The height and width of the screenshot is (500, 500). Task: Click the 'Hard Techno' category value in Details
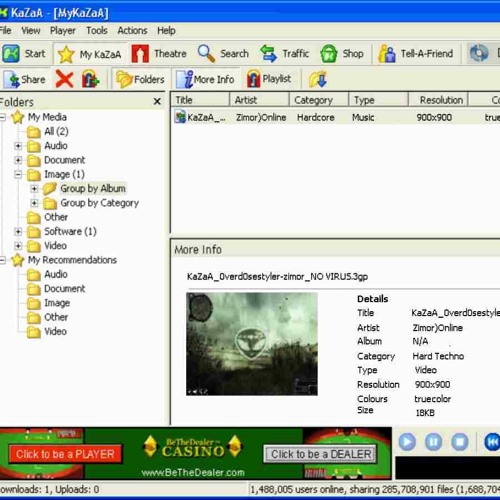click(x=438, y=356)
